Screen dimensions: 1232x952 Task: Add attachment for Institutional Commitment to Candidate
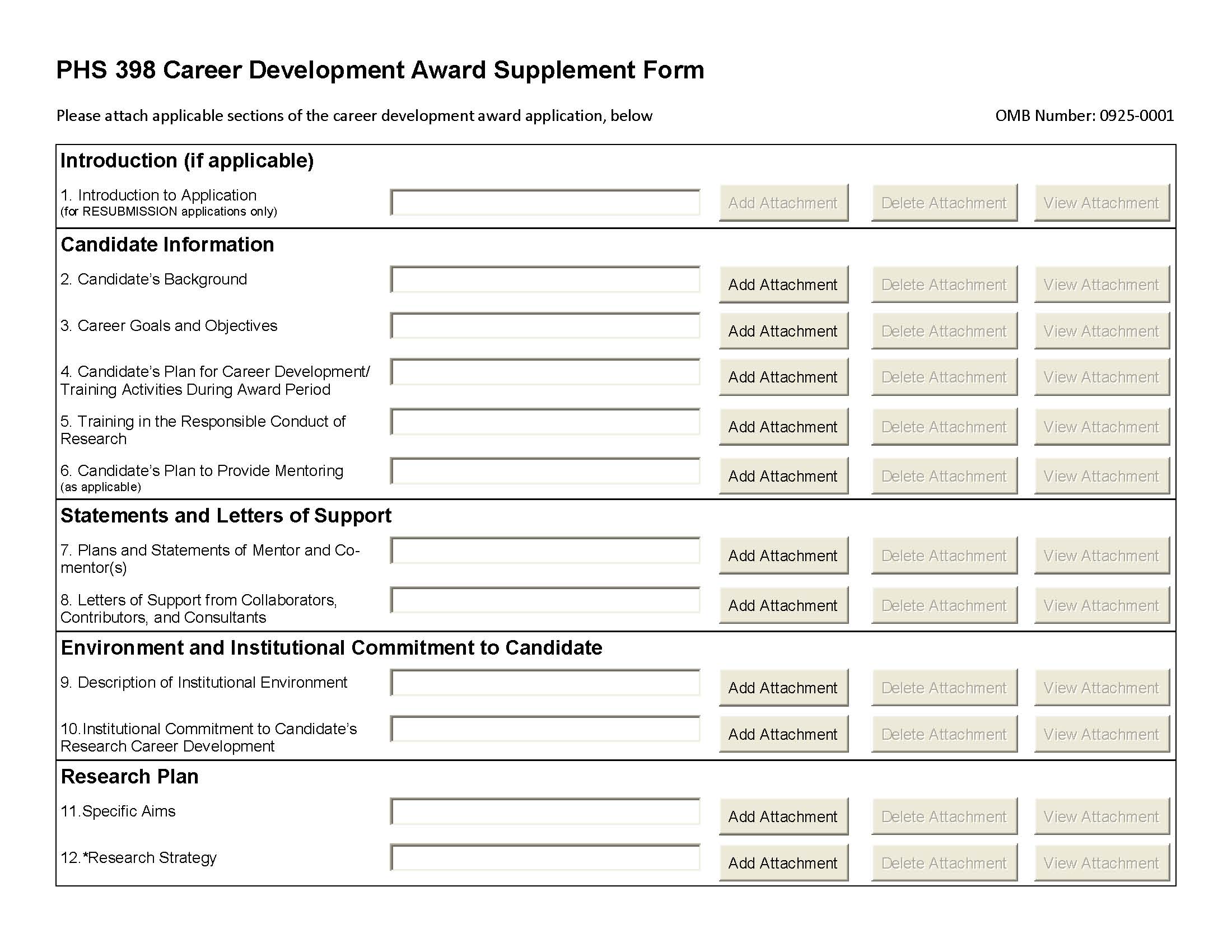(783, 733)
